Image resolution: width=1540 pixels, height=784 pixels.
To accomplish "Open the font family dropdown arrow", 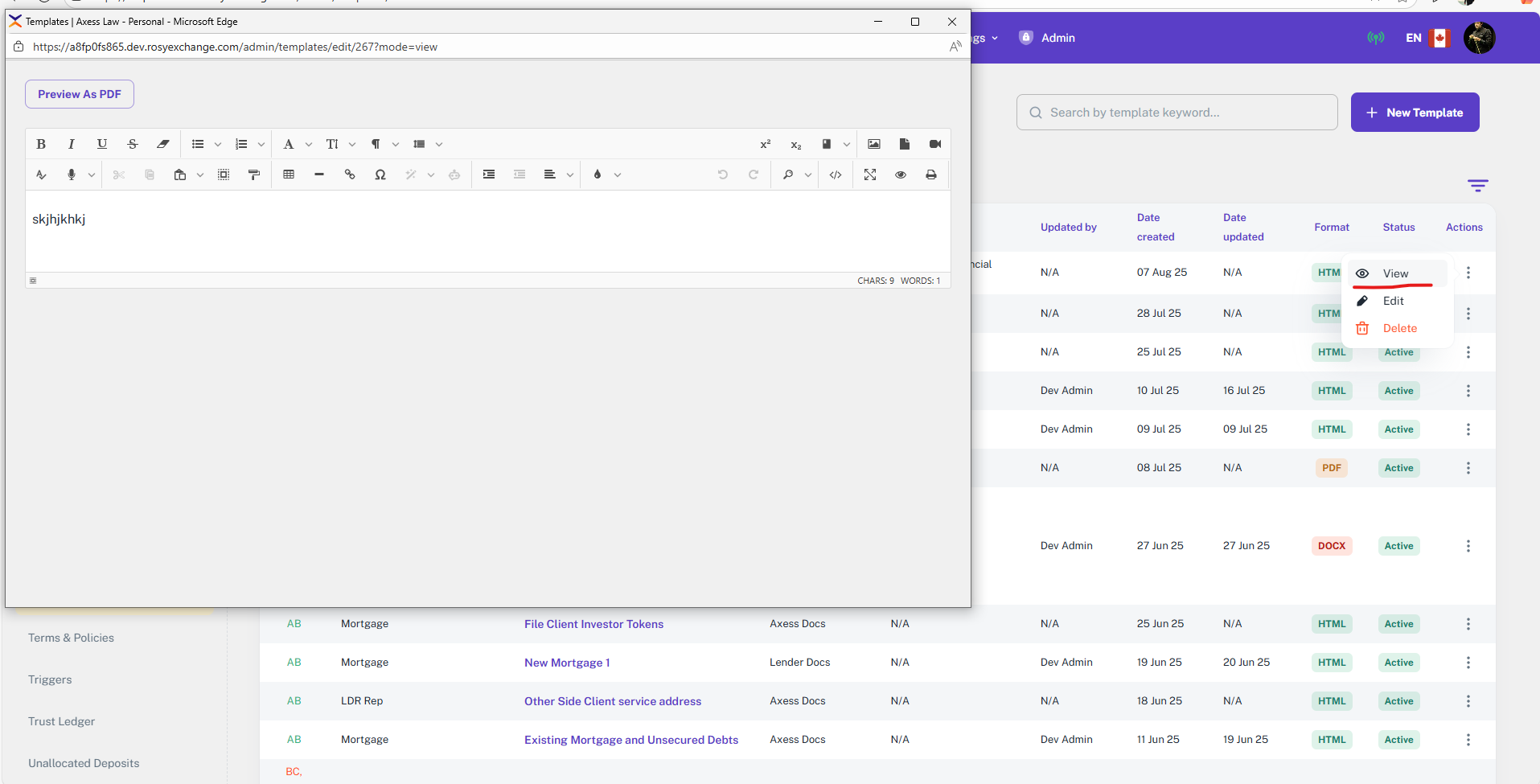I will point(309,145).
